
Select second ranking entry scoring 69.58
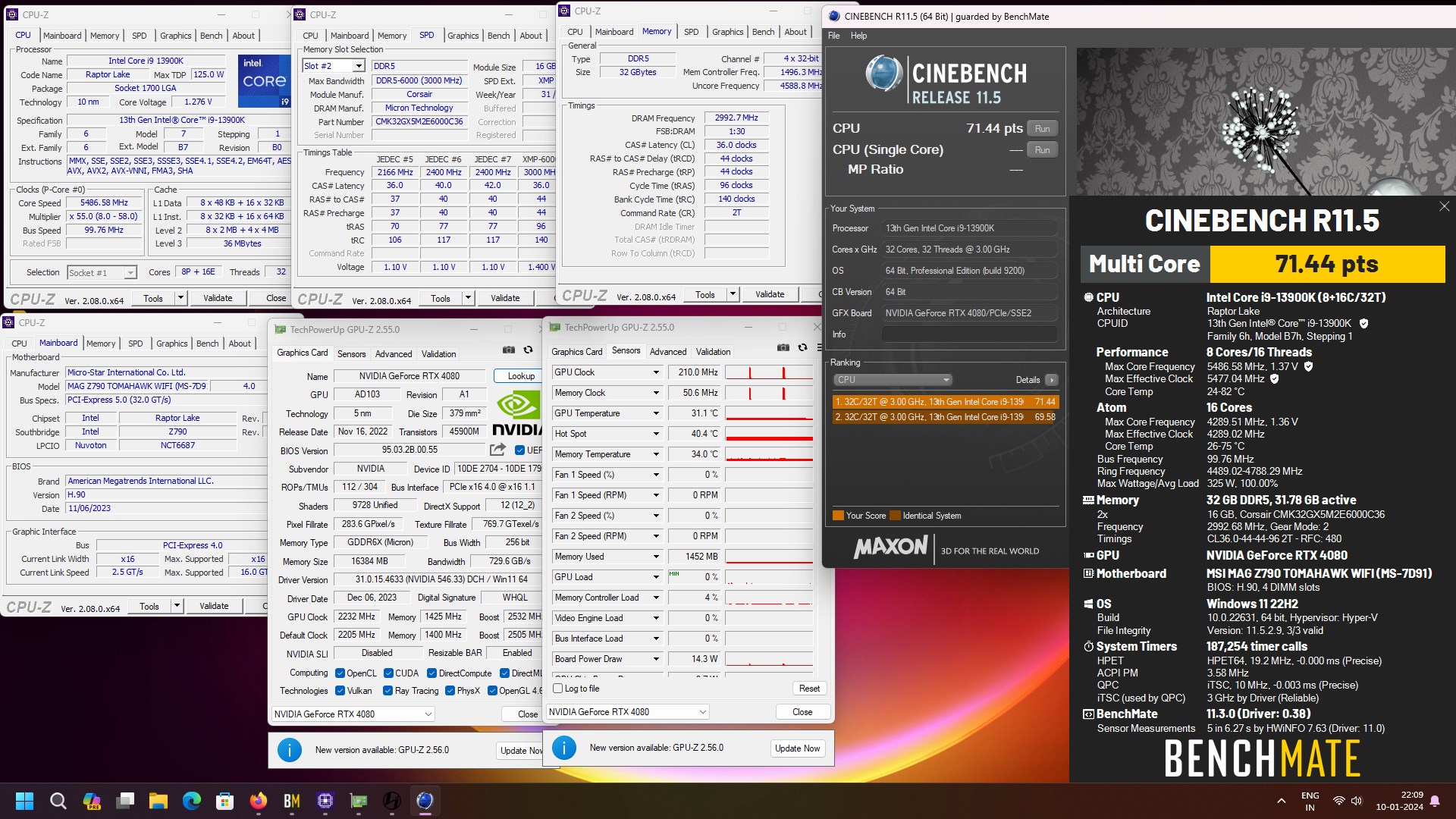[x=945, y=417]
